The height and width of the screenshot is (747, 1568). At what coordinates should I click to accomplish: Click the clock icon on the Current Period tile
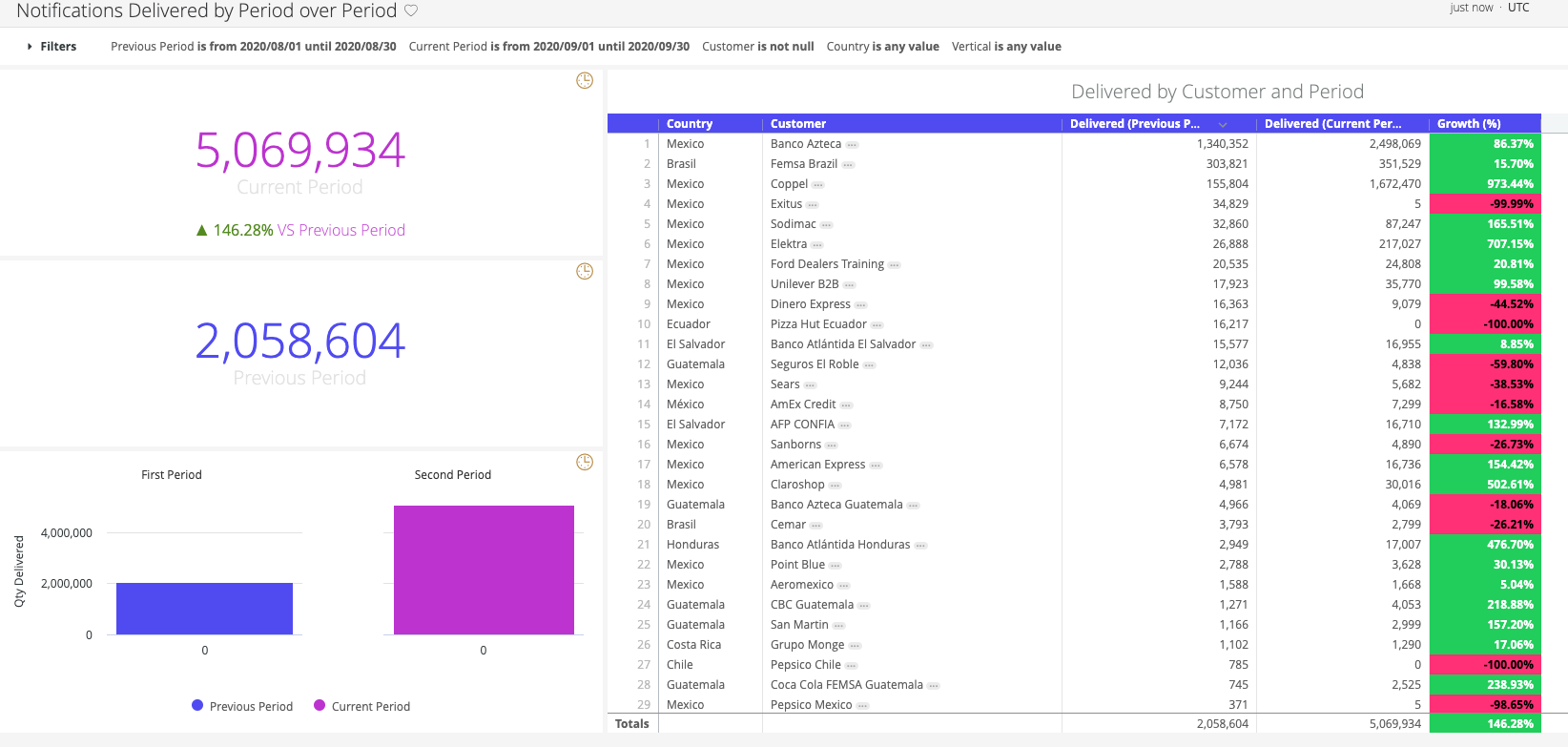pos(585,81)
